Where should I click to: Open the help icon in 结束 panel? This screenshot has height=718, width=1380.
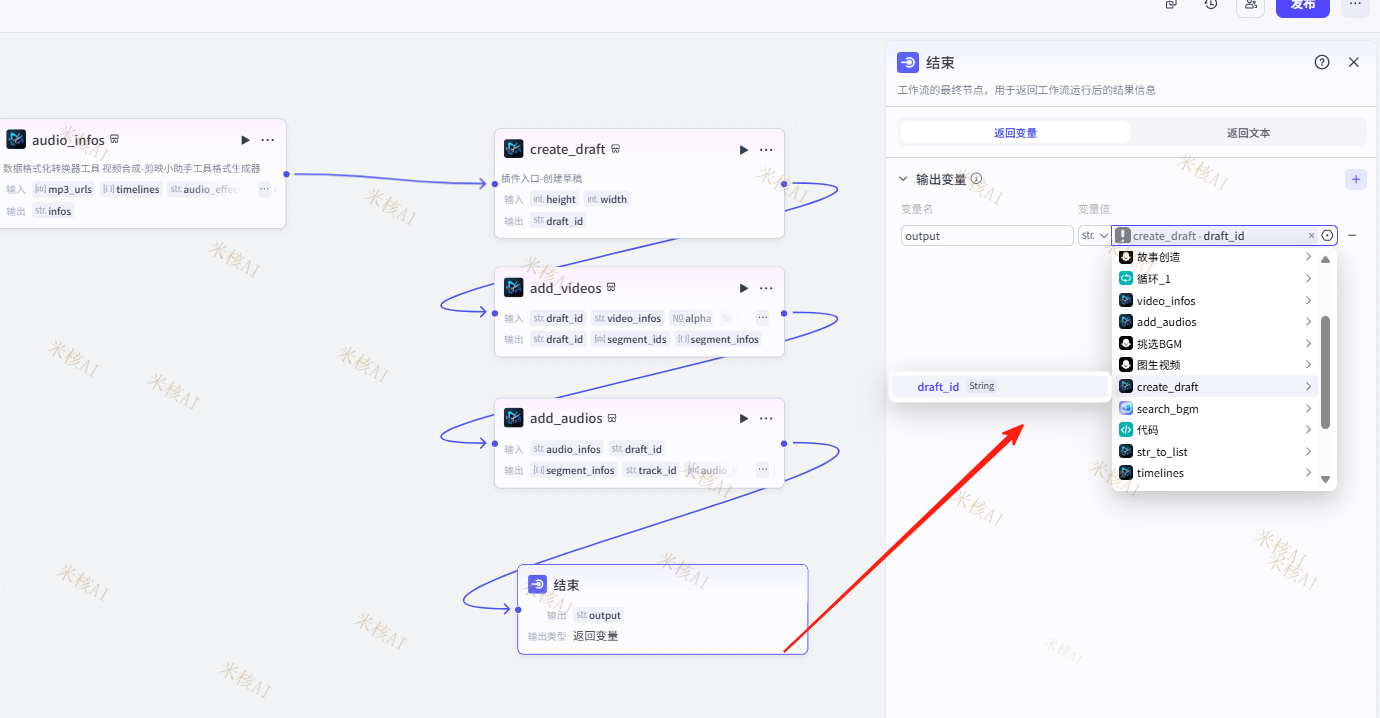pyautogui.click(x=1322, y=62)
